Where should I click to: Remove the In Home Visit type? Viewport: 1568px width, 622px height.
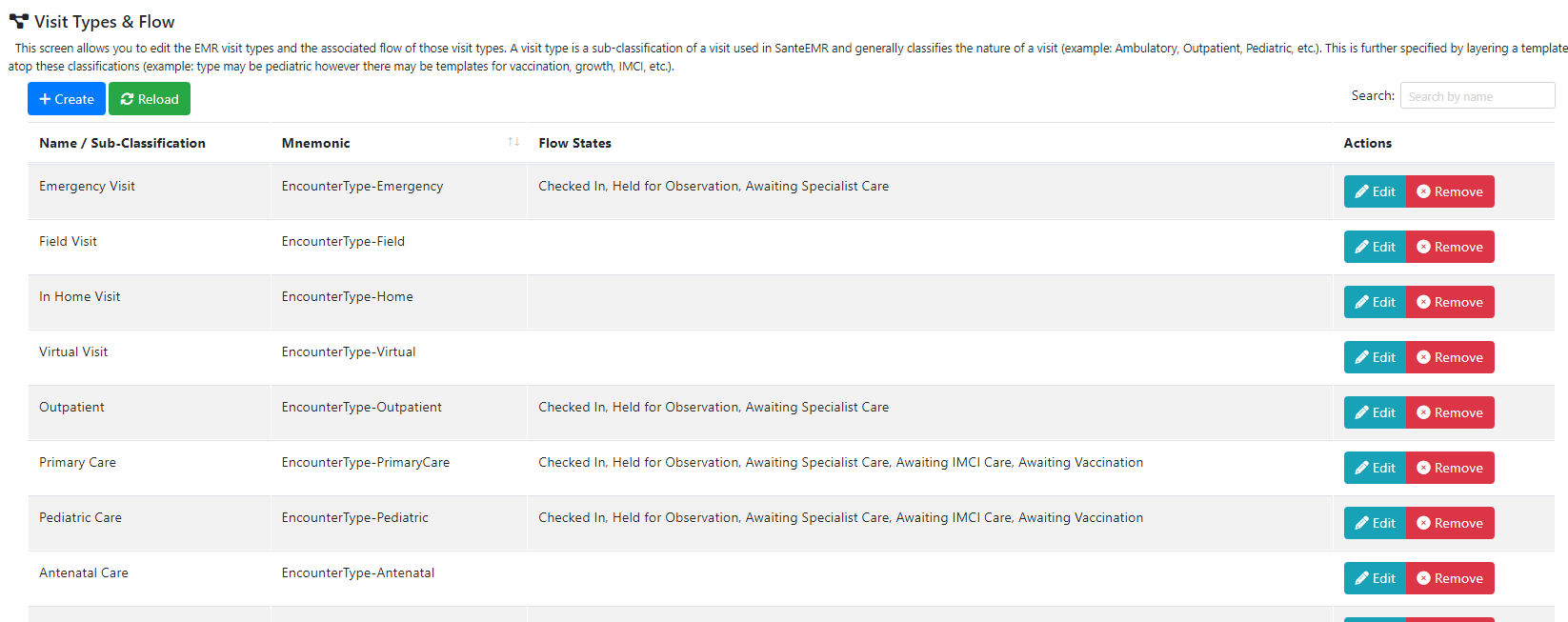coord(1449,302)
